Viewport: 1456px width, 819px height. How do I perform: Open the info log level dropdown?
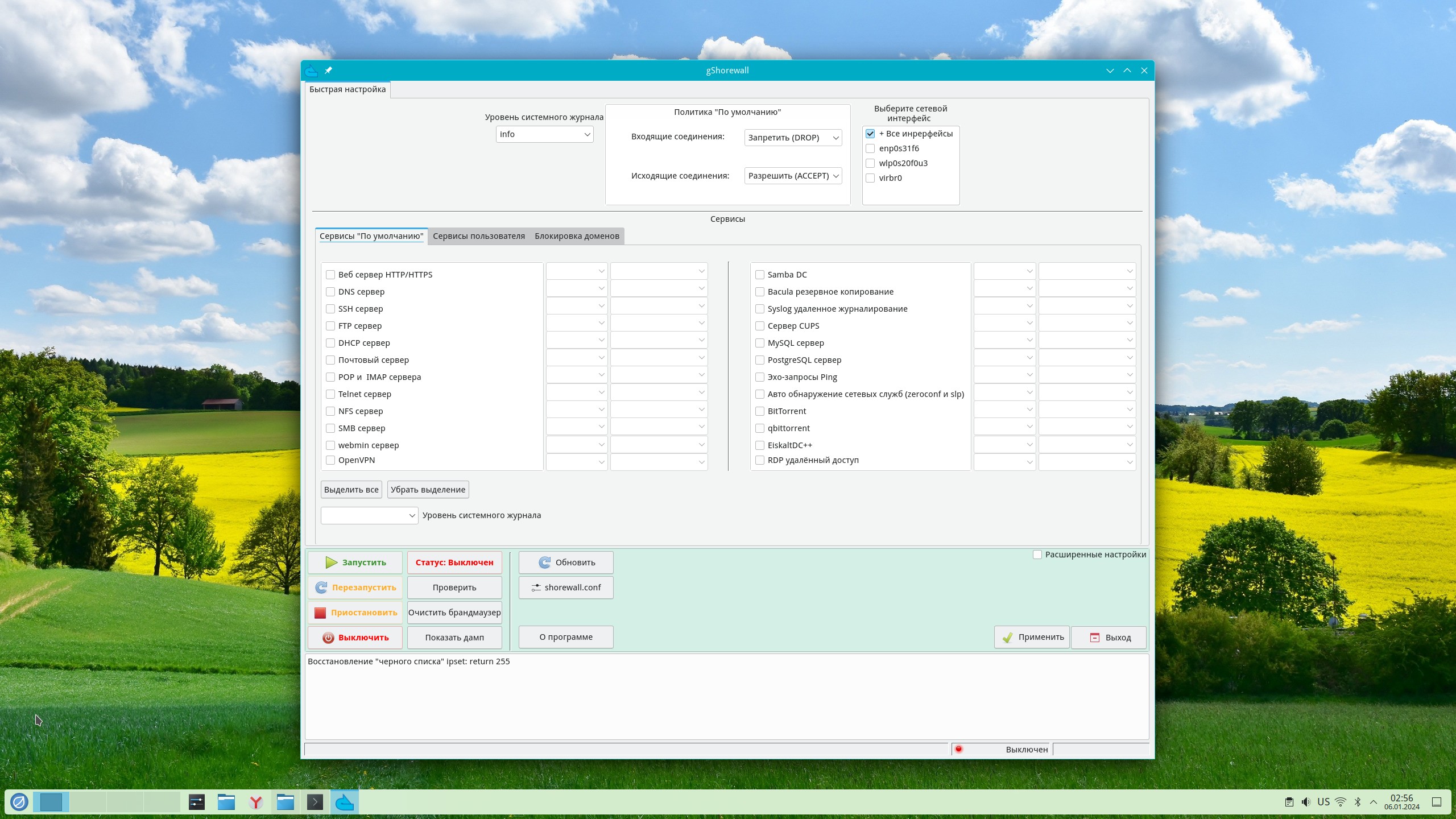pos(544,134)
